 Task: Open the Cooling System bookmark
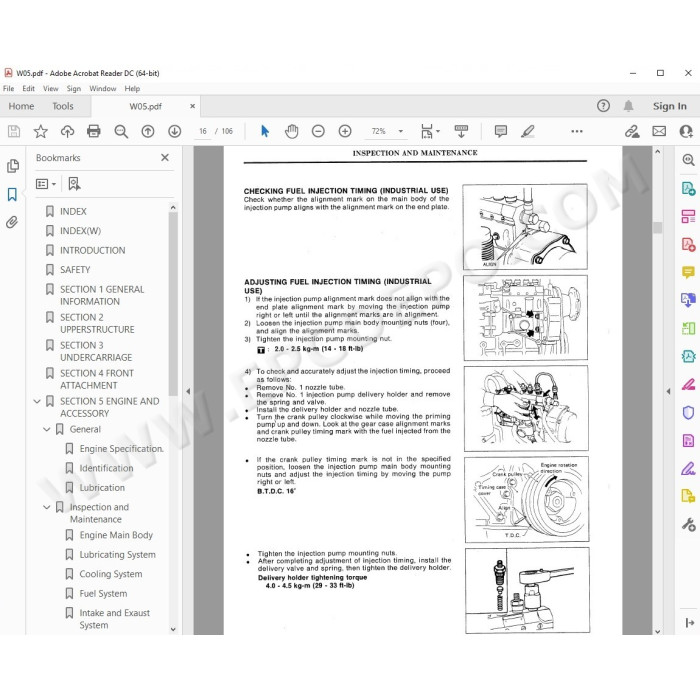pyautogui.click(x=111, y=574)
